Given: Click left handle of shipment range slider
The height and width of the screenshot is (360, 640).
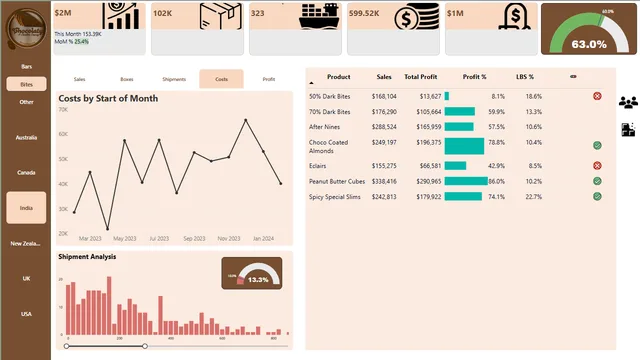Looking at the screenshot, I should point(67,346).
